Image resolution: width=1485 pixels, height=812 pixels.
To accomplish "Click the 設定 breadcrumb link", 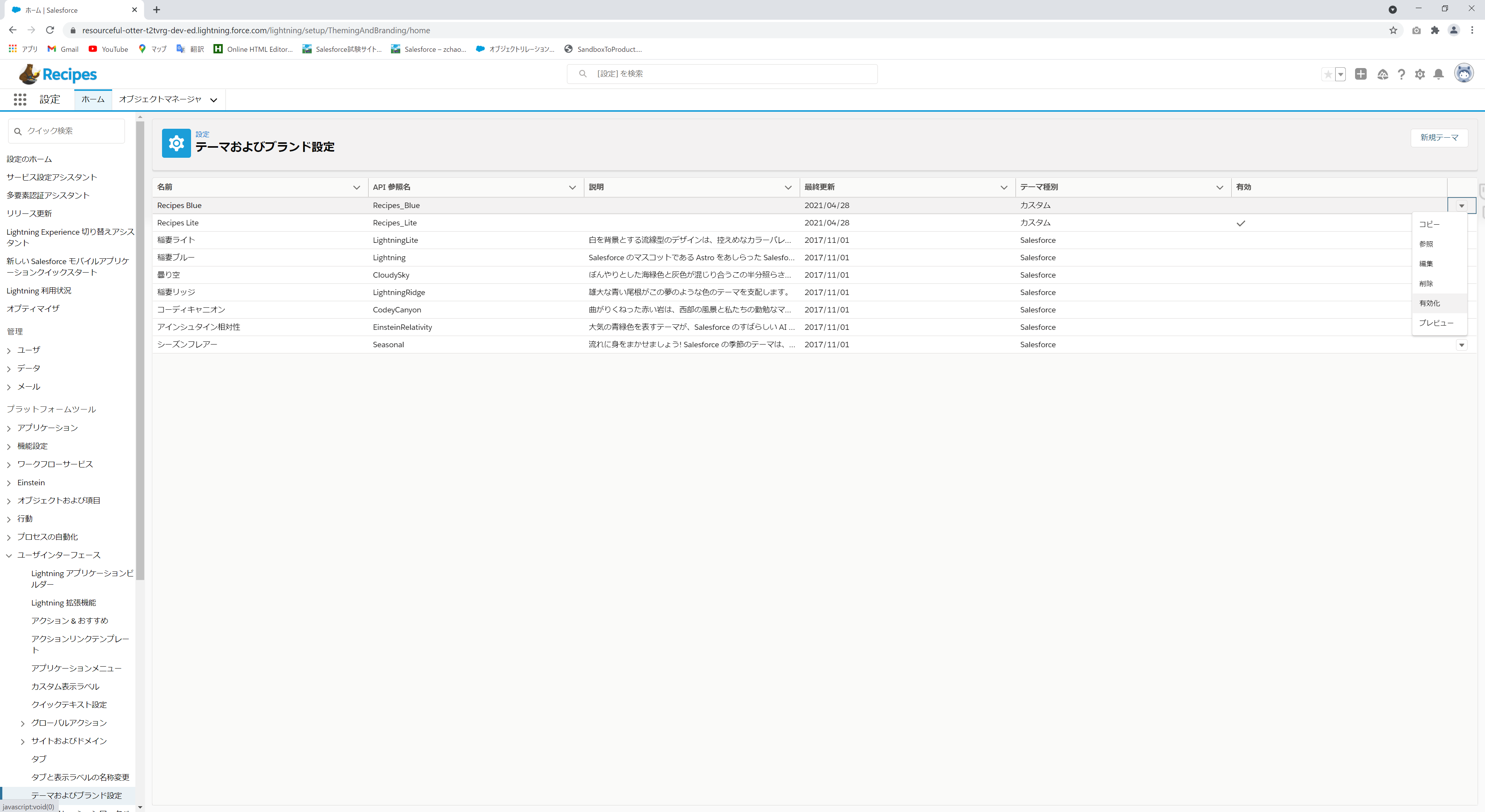I will pyautogui.click(x=202, y=134).
